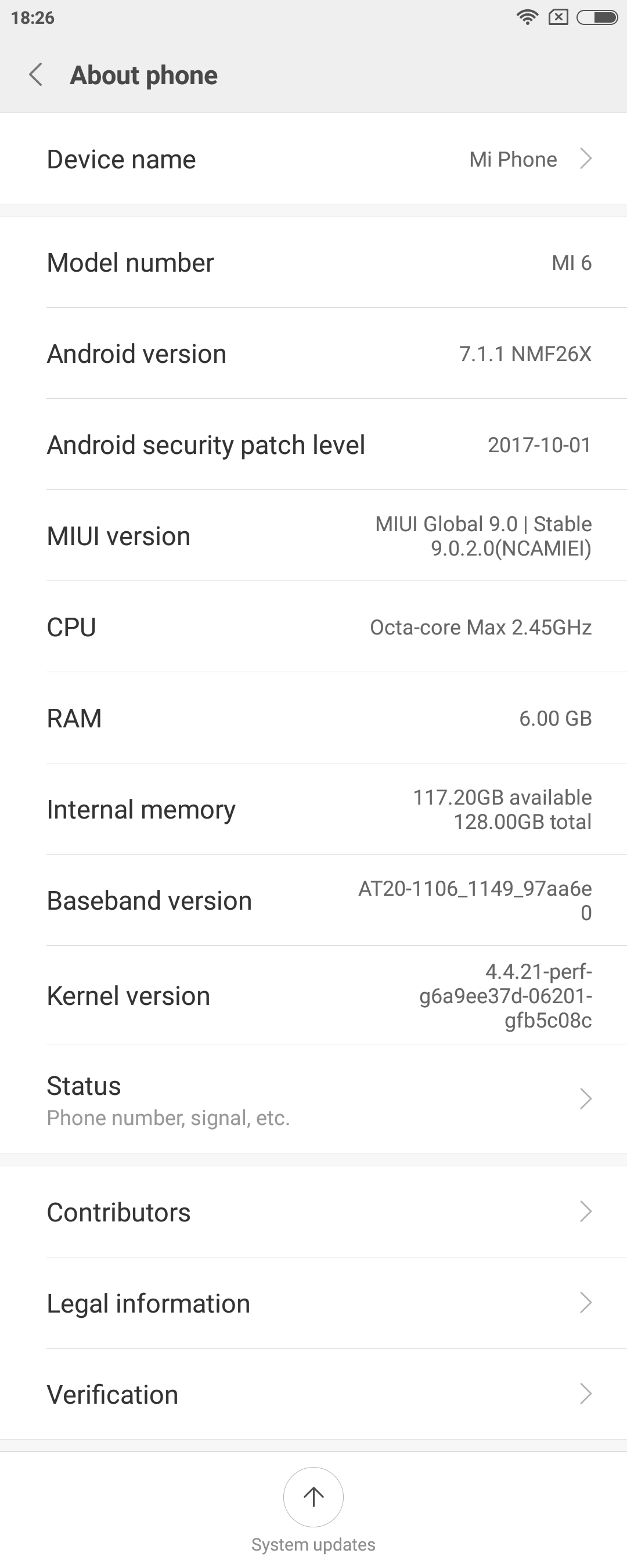Tap the About phone title
The width and height of the screenshot is (627, 1568).
[143, 75]
